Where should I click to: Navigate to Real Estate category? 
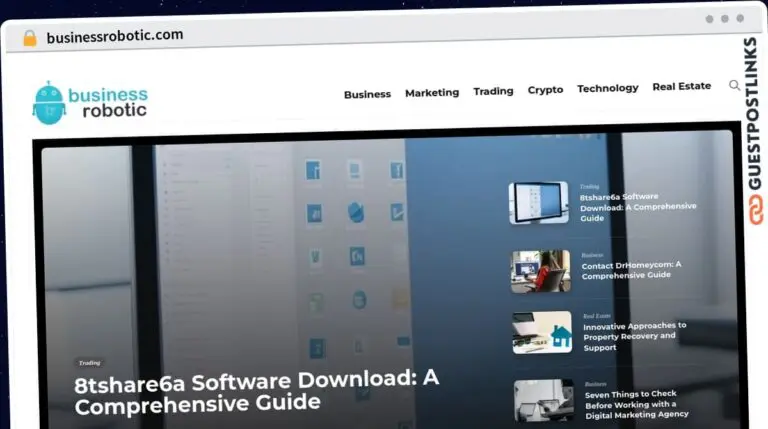pos(681,86)
